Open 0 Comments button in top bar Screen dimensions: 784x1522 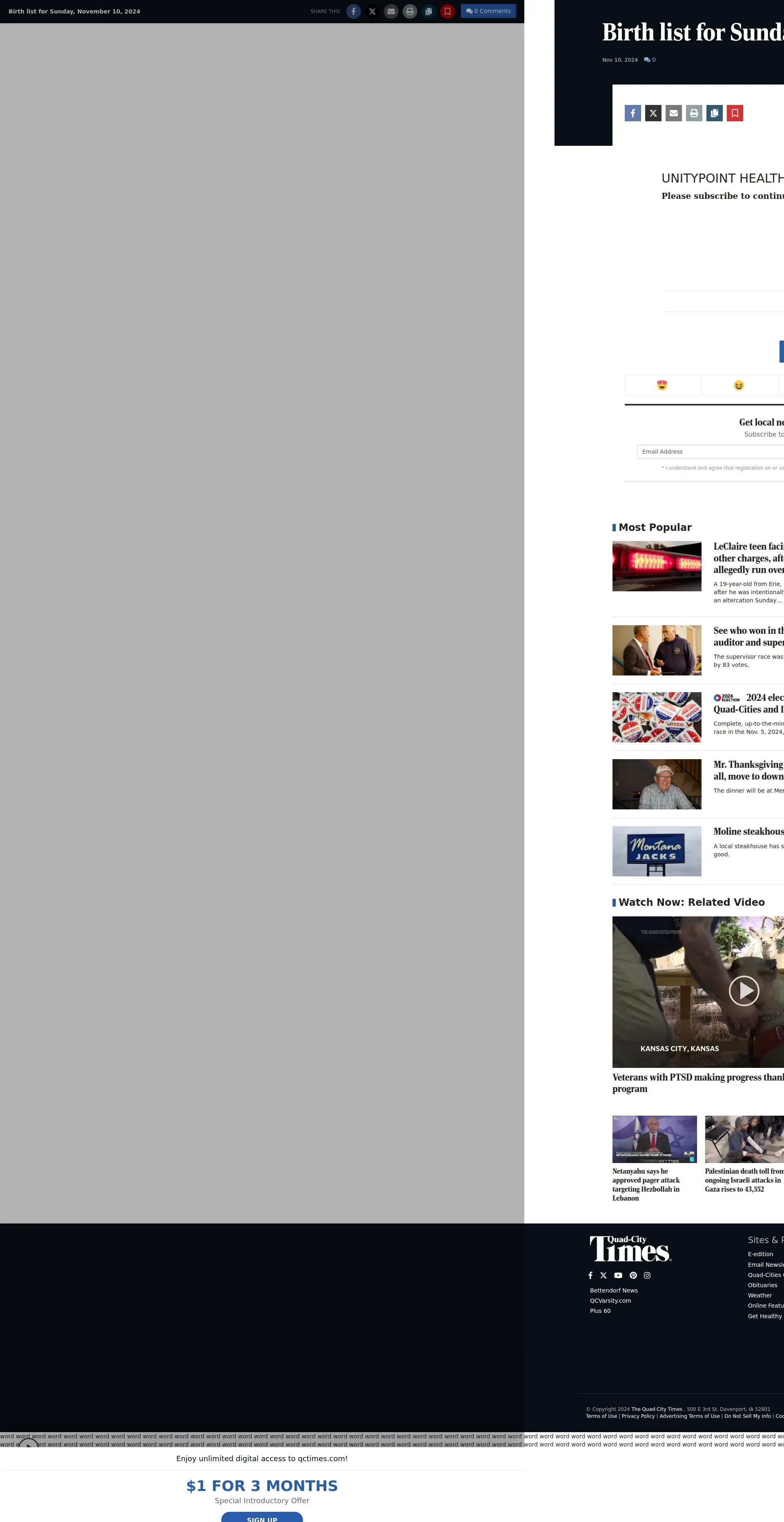tap(488, 11)
